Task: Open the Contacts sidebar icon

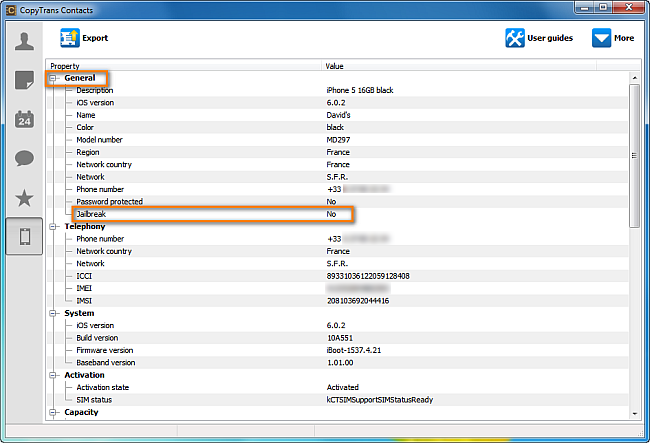Action: point(24,41)
